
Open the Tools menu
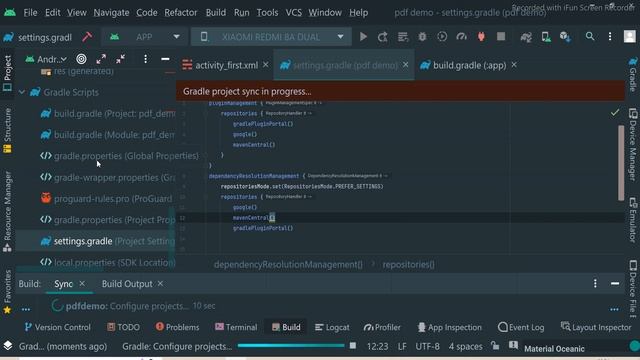(267, 13)
